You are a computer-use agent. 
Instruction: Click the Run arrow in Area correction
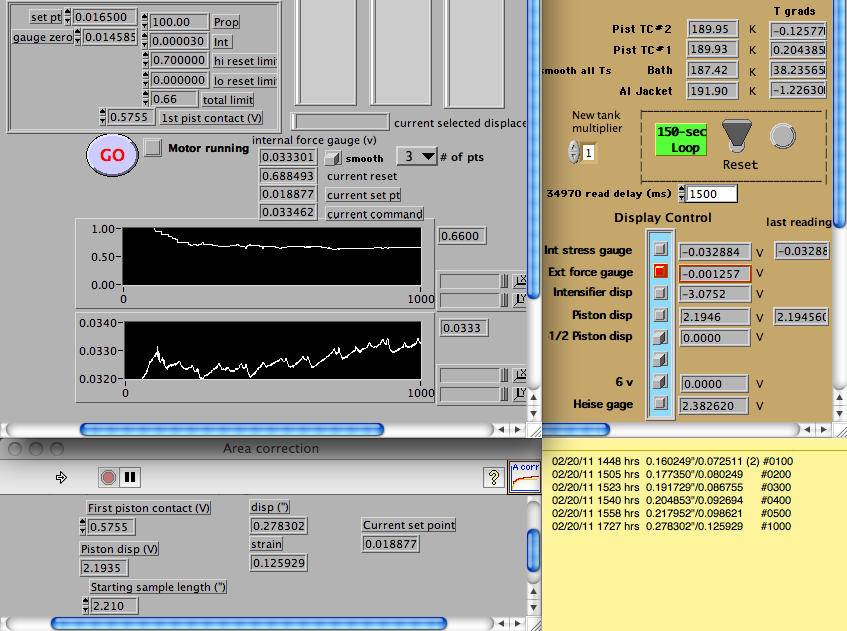click(62, 478)
